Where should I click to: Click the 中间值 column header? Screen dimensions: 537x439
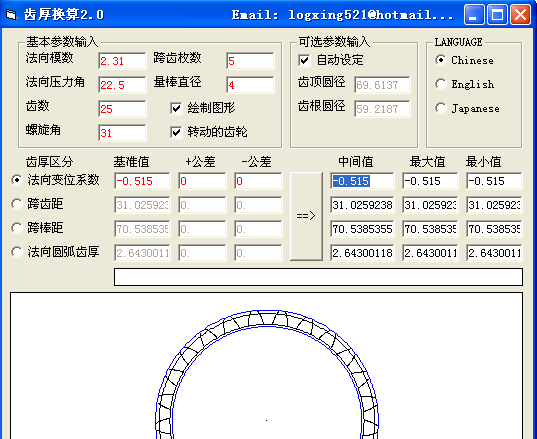(x=356, y=162)
